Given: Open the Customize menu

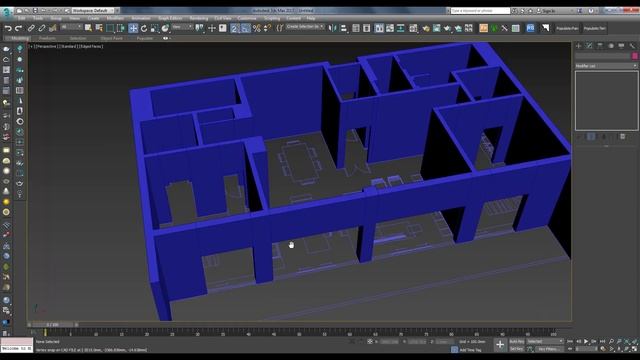Looking at the screenshot, I should coord(247,18).
